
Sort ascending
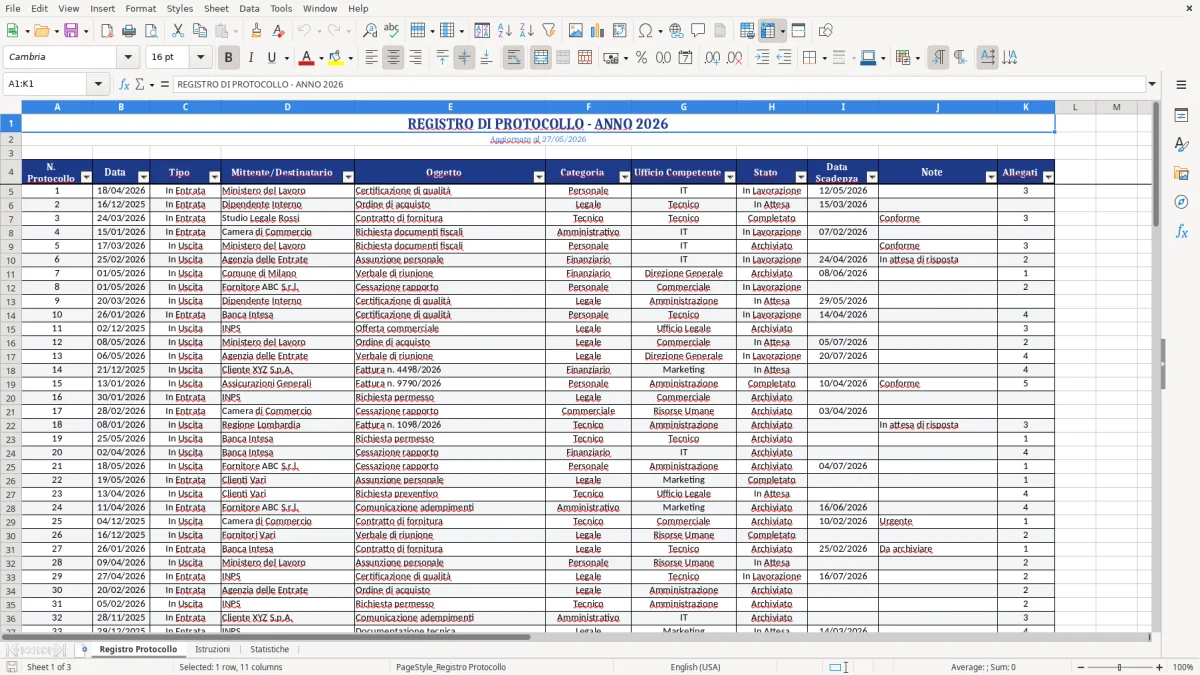(x=504, y=31)
